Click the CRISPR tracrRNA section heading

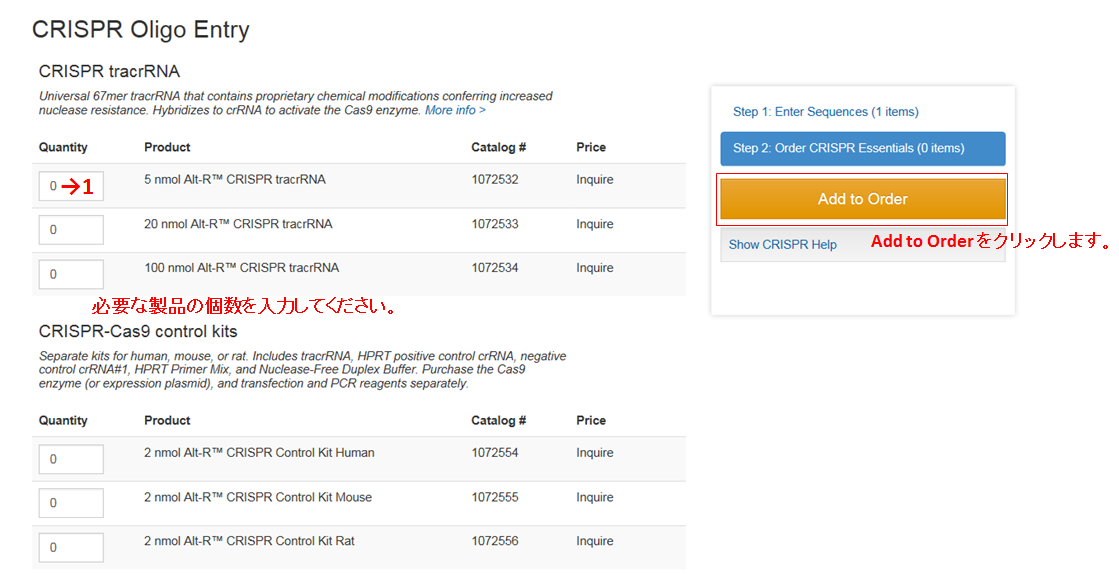click(109, 71)
